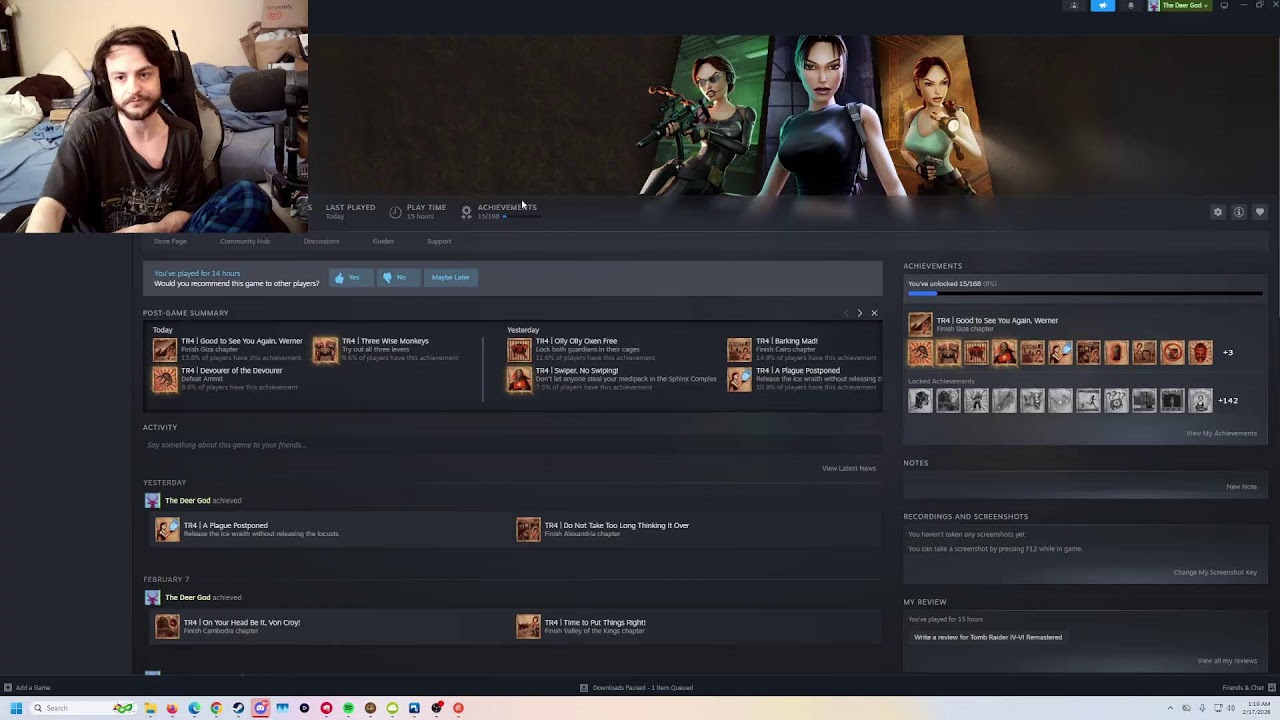This screenshot has width=1280, height=720.
Task: Click View Latest News link
Action: 849,468
